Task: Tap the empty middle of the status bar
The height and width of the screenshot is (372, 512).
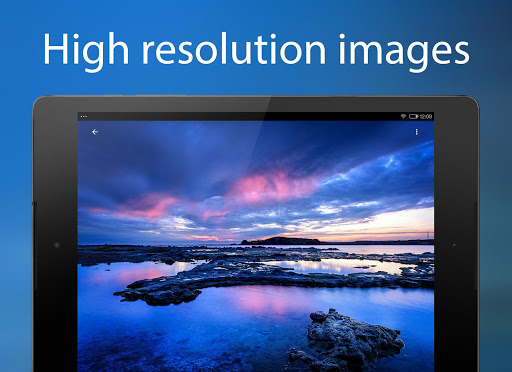Action: (x=243, y=116)
